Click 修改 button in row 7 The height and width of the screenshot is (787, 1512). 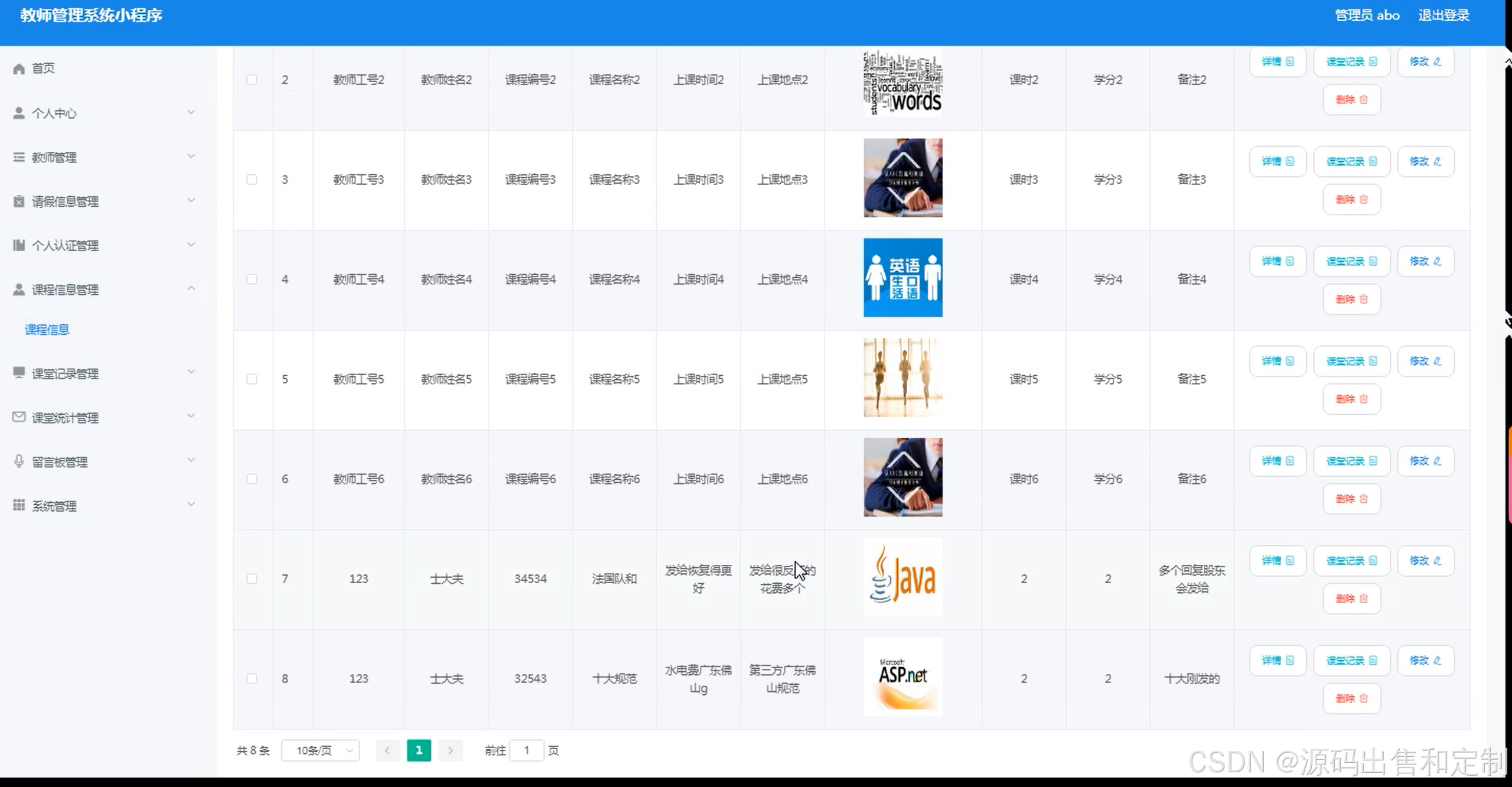click(x=1425, y=561)
